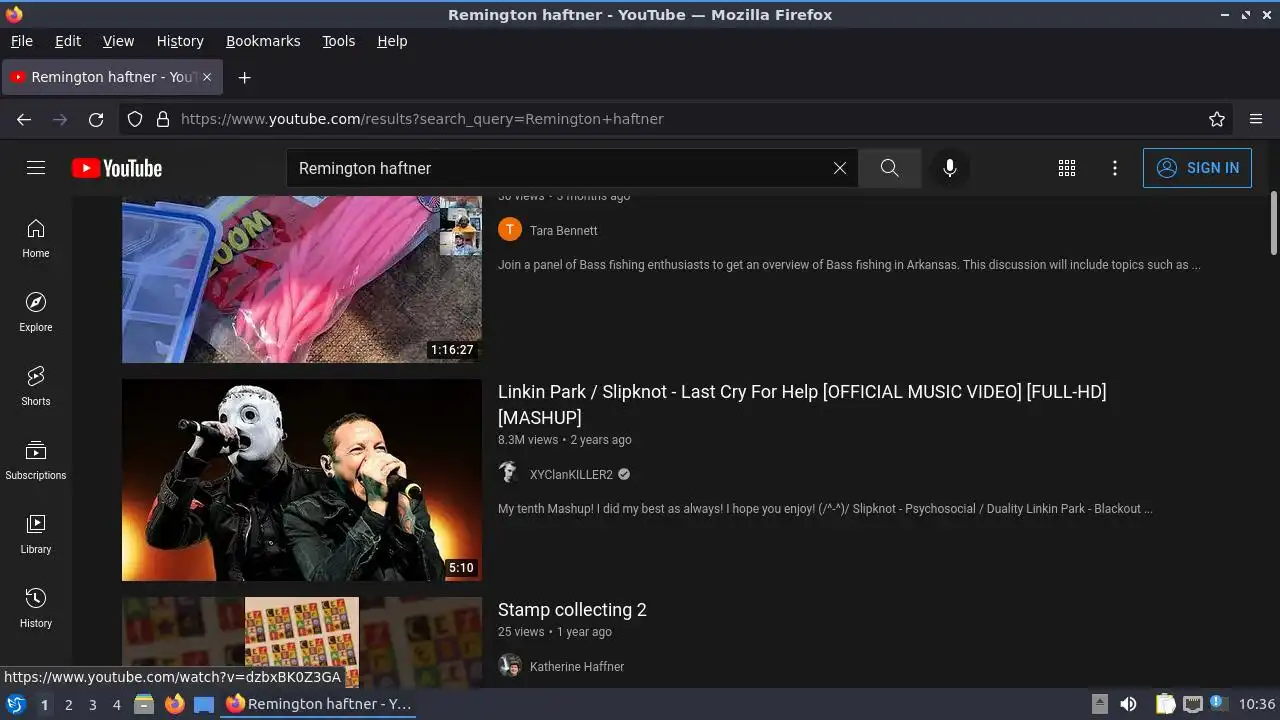Click the taskbar clock showing 10:36

tap(1257, 704)
